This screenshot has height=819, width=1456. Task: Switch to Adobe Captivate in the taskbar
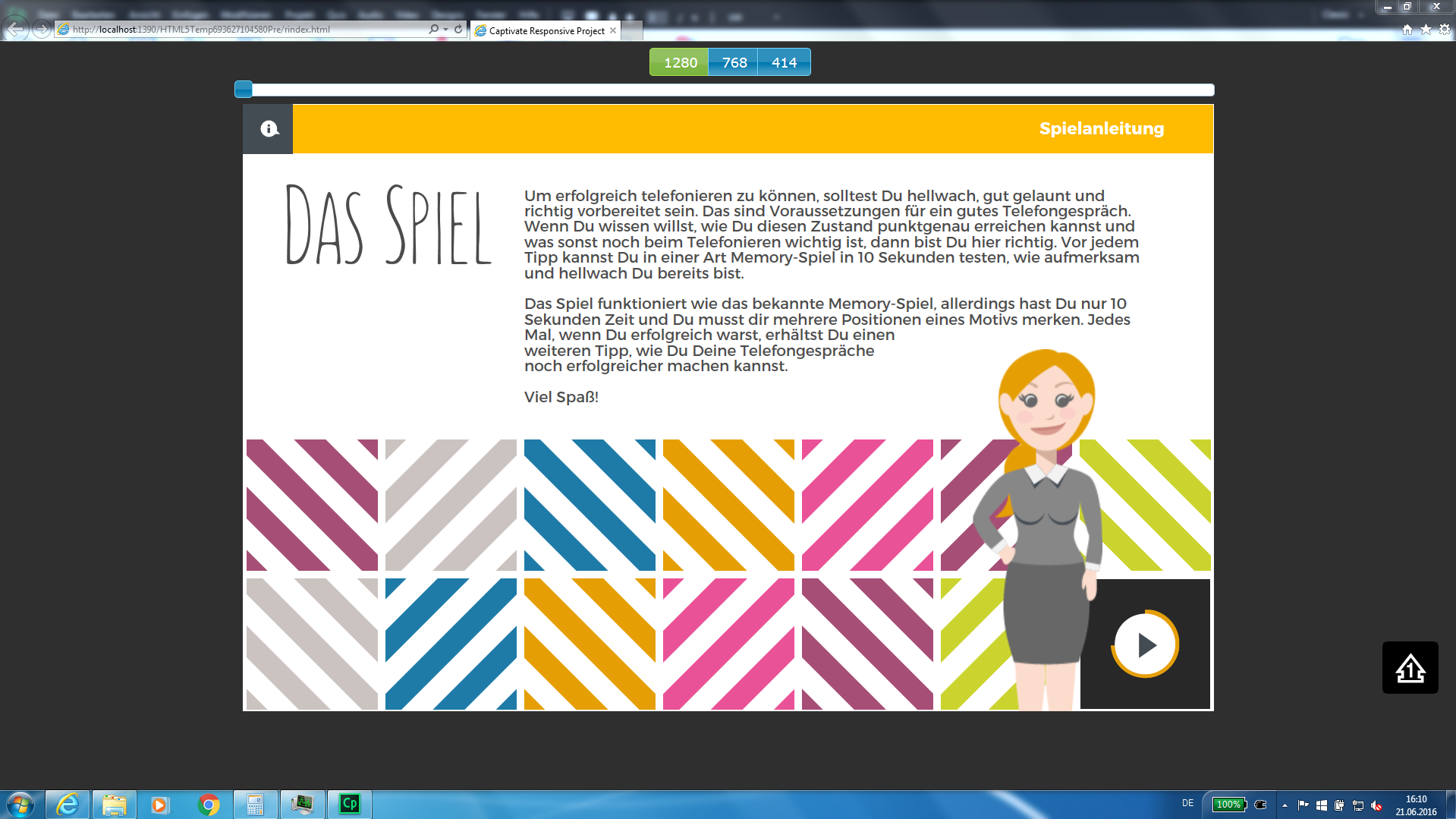pos(349,804)
